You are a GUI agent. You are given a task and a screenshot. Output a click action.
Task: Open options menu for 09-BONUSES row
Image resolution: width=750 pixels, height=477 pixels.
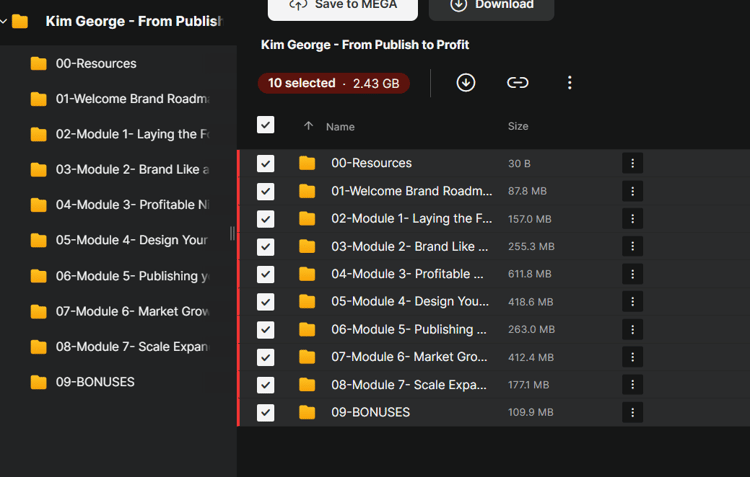pyautogui.click(x=632, y=412)
